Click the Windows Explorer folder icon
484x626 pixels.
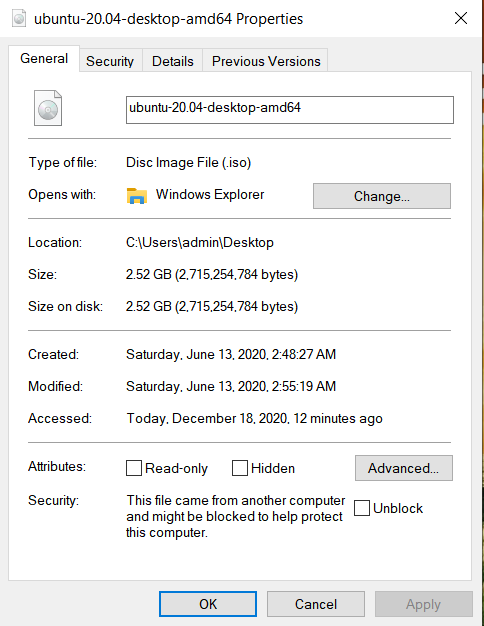point(137,196)
